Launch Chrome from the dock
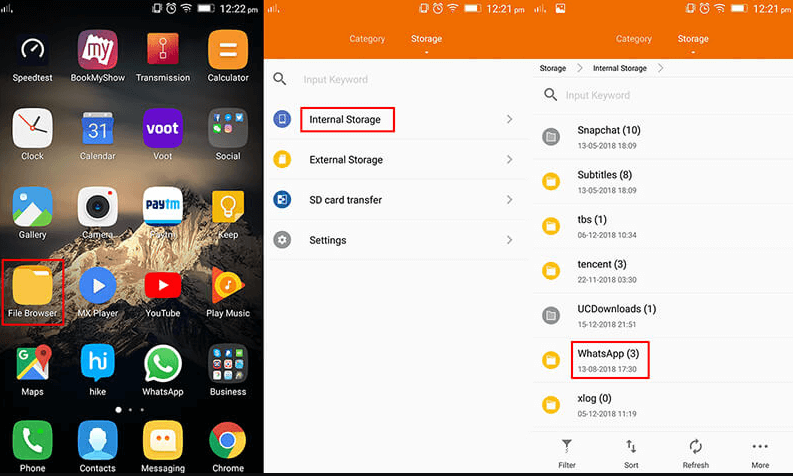This screenshot has width=793, height=476. pos(228,441)
